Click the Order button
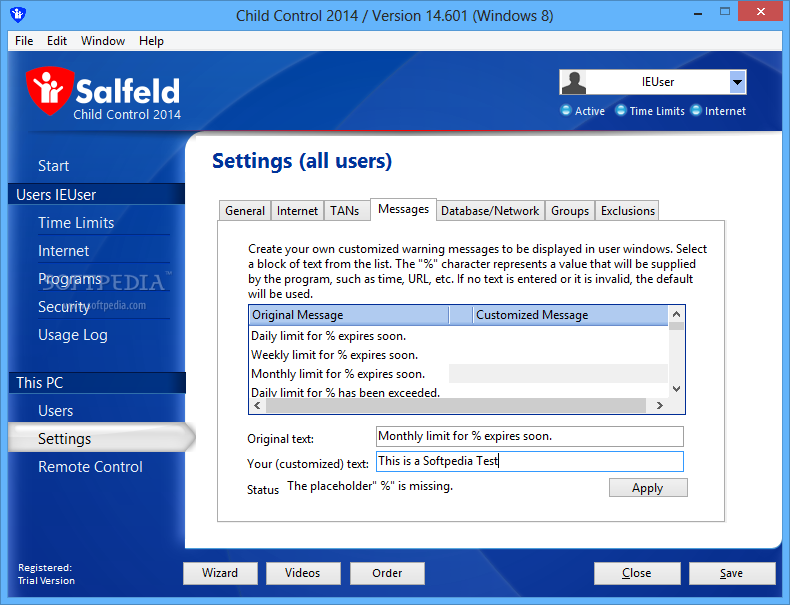Image resolution: width=790 pixels, height=605 pixels. (387, 573)
